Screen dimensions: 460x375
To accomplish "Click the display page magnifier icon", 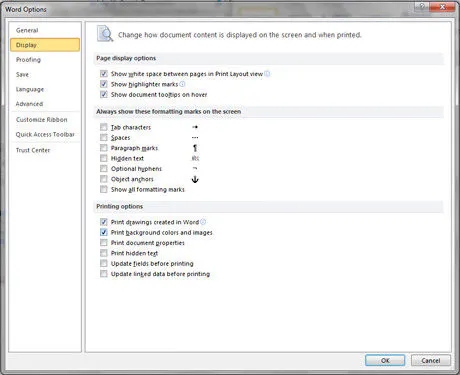I will (105, 34).
